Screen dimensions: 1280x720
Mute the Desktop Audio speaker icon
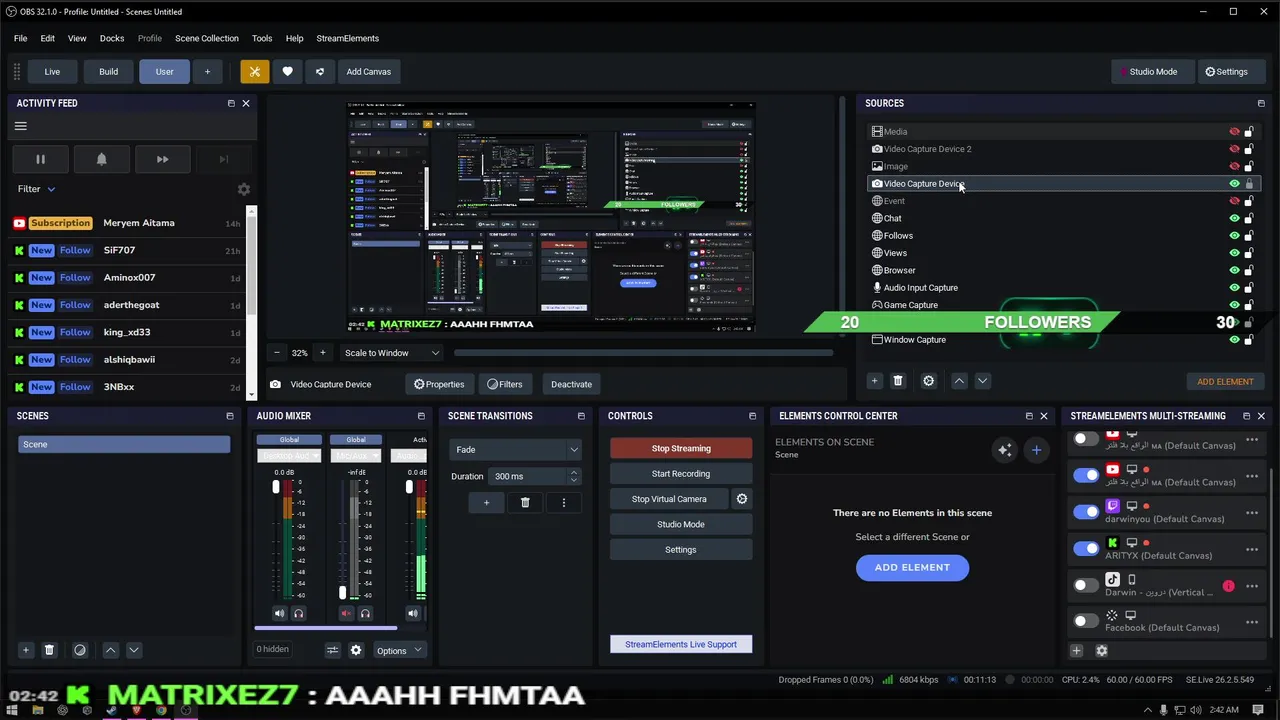click(280, 613)
